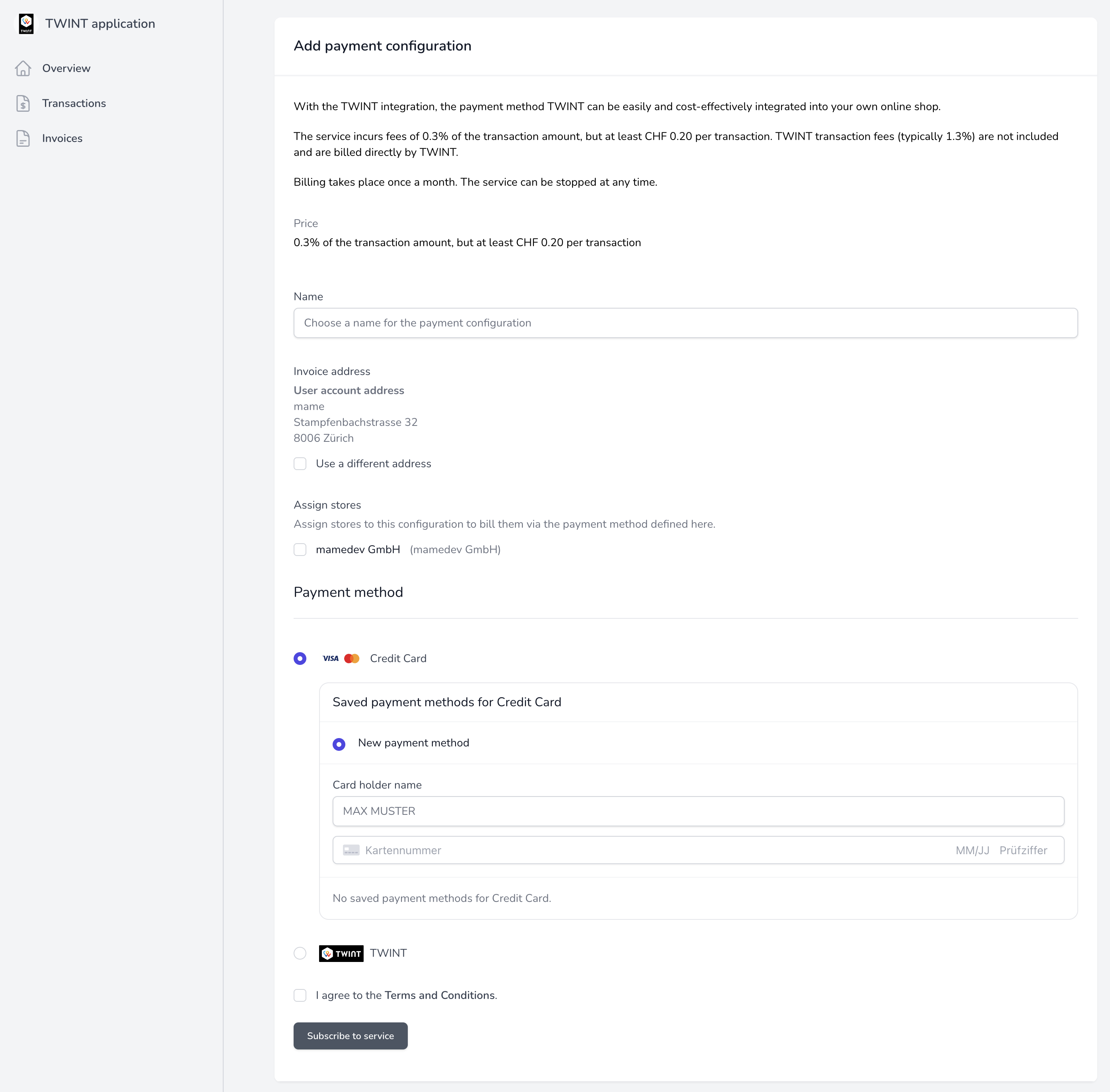Click the Transactions dollar document icon
Viewport: 1110px width, 1092px height.
[23, 103]
